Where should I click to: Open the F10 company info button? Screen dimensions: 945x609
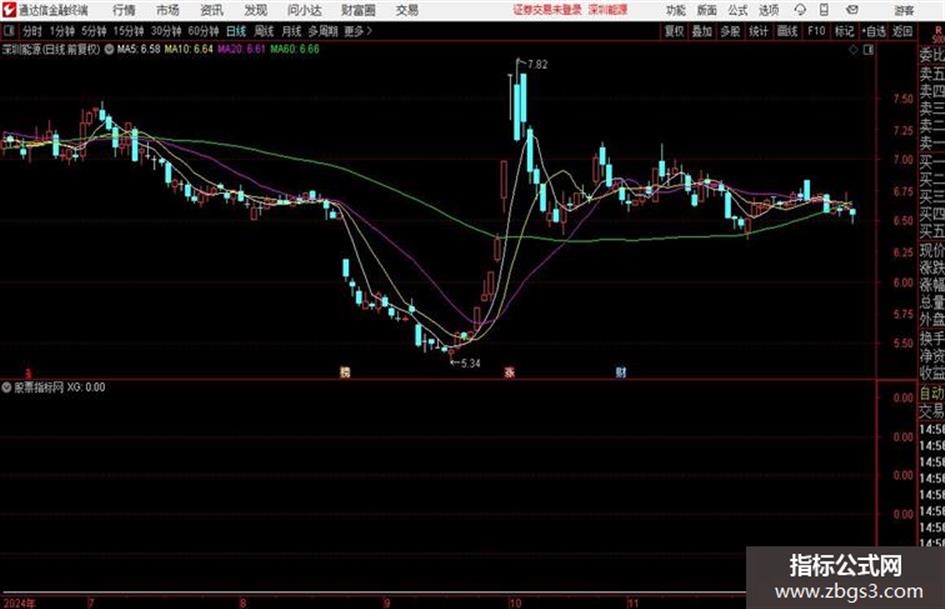pos(816,31)
